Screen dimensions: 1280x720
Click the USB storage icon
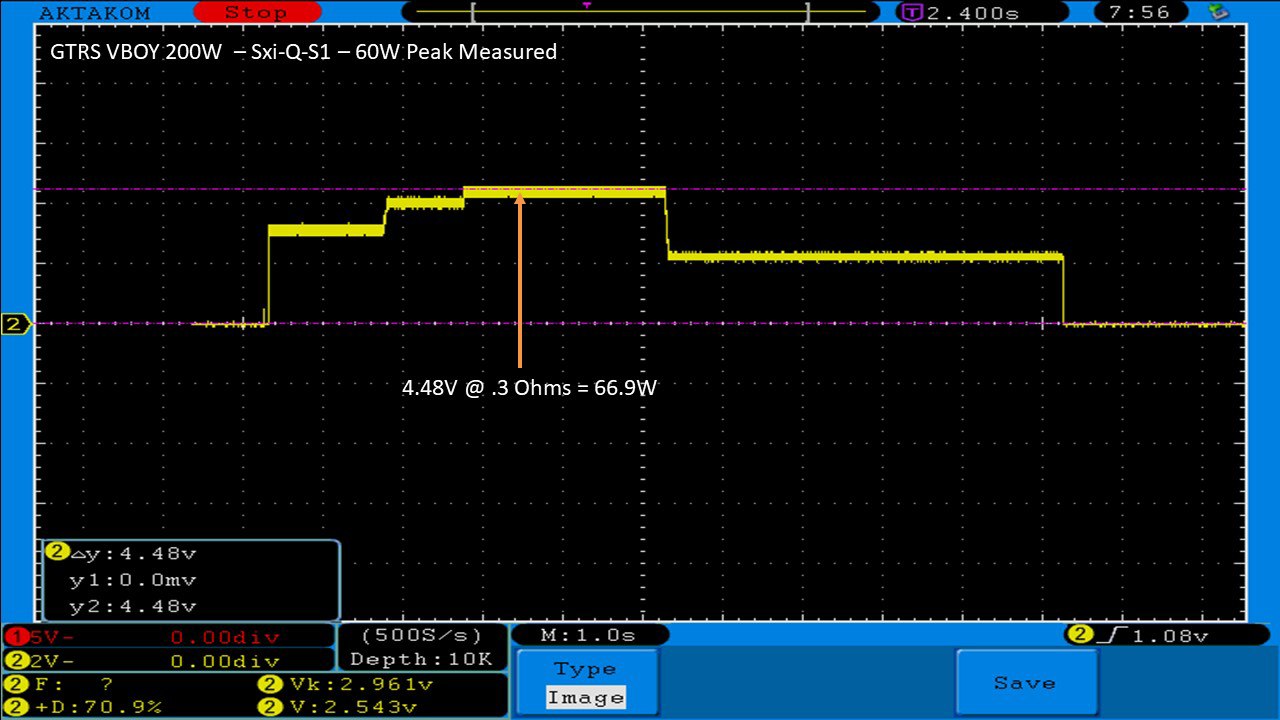pyautogui.click(x=1219, y=12)
